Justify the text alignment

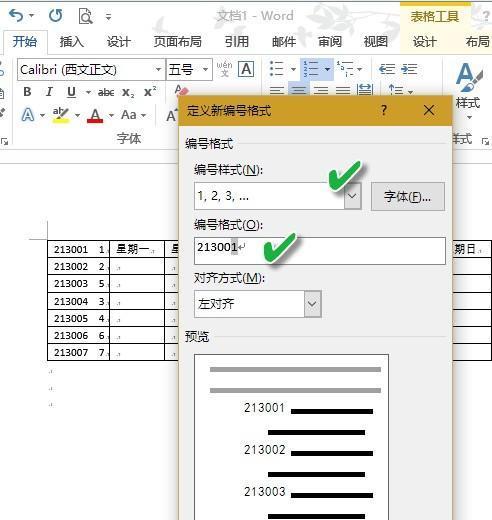point(343,90)
